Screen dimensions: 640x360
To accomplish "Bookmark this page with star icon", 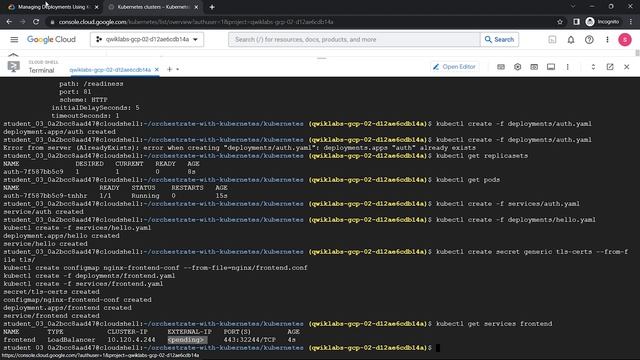I will tap(560, 22).
